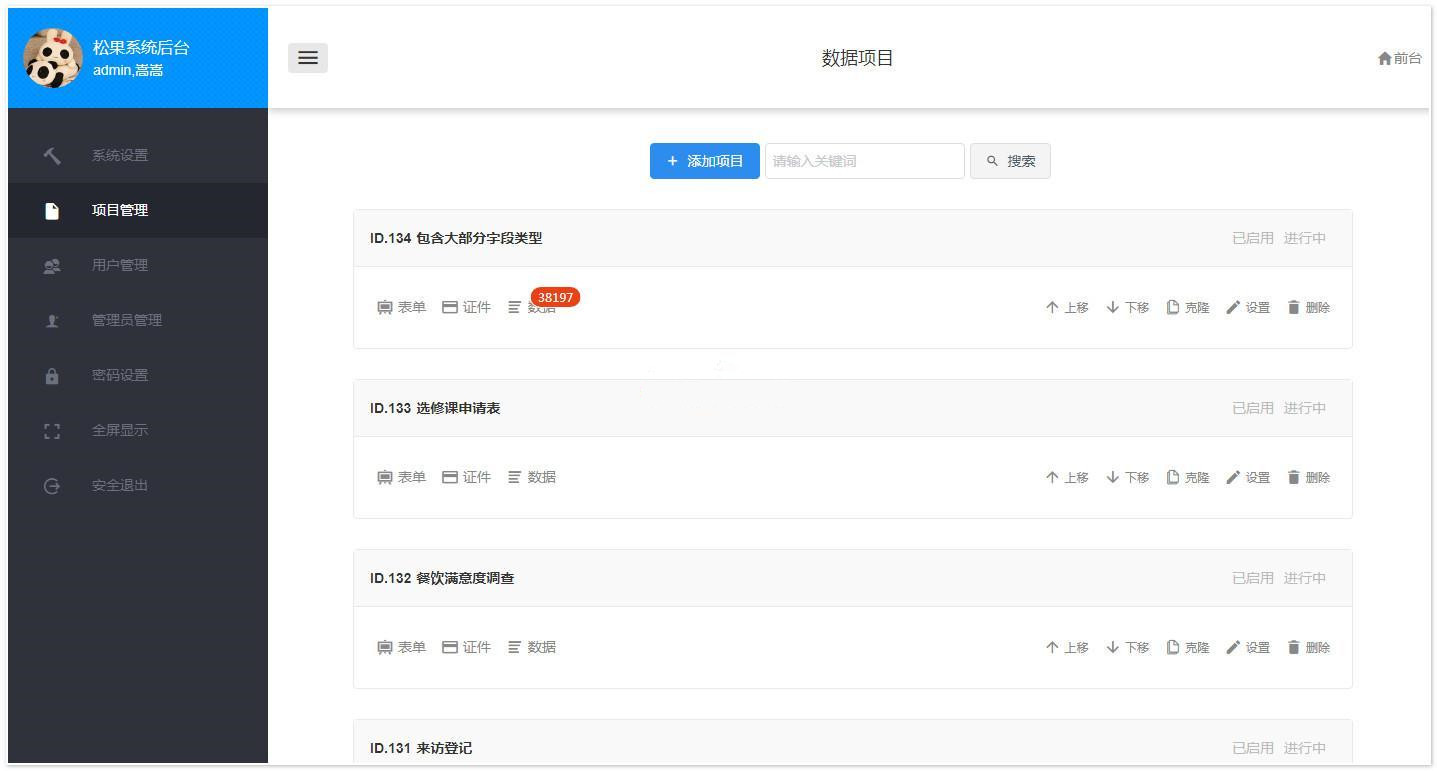1437x771 pixels.
Task: Click the 证件 icon under 选修课申请表
Action: pos(467,477)
